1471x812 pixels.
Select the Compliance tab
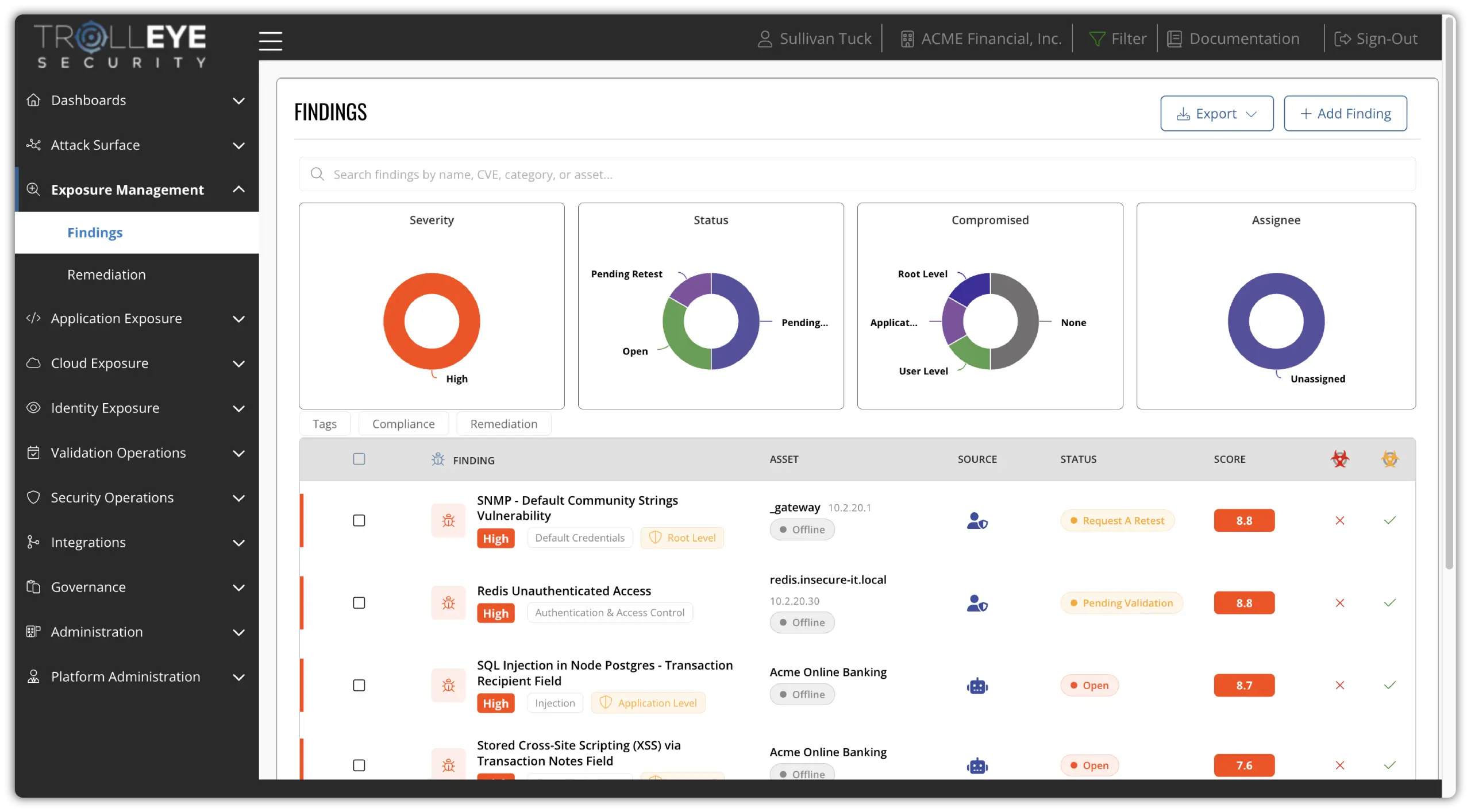(x=403, y=424)
